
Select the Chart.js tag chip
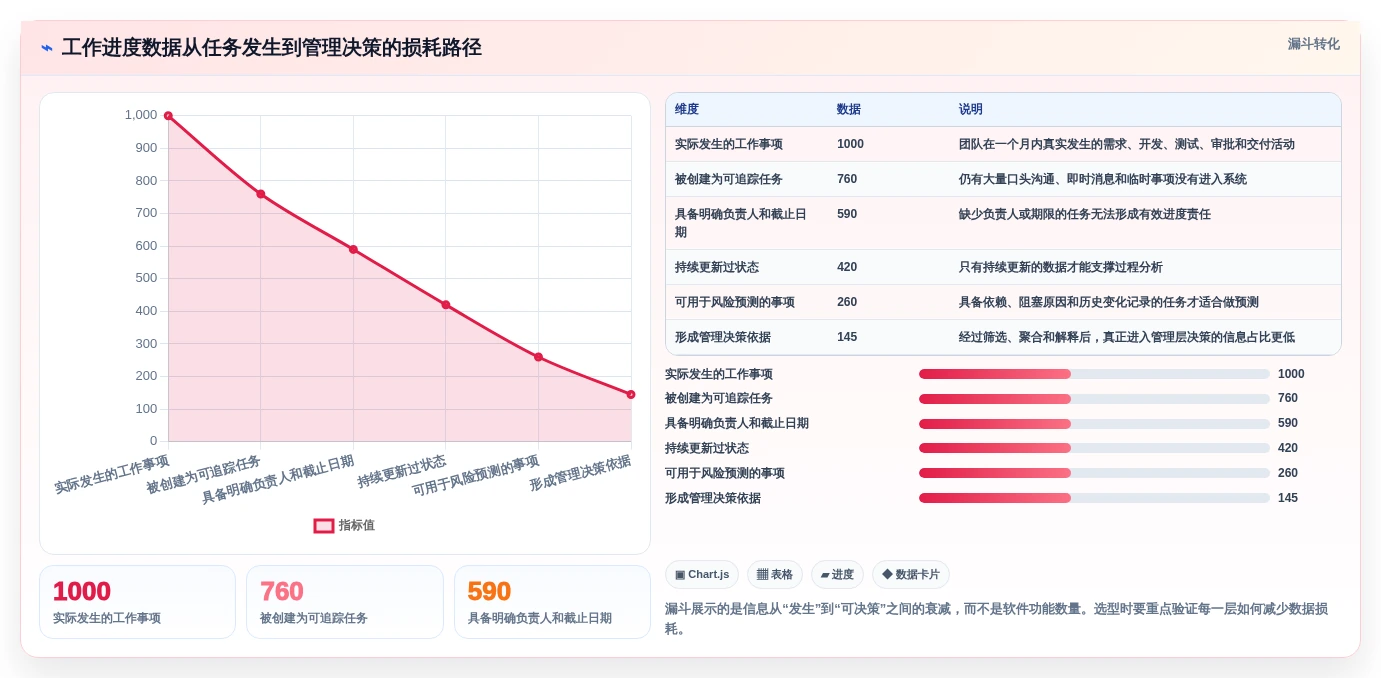point(702,574)
